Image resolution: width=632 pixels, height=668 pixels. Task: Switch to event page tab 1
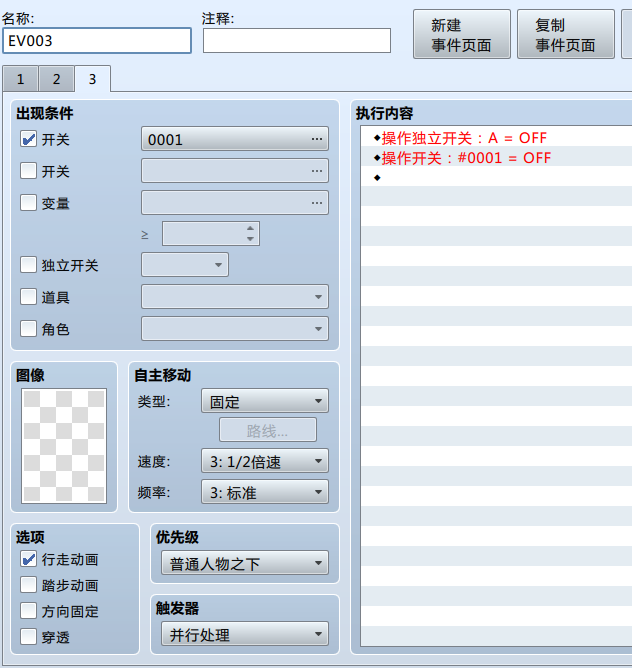coord(20,79)
